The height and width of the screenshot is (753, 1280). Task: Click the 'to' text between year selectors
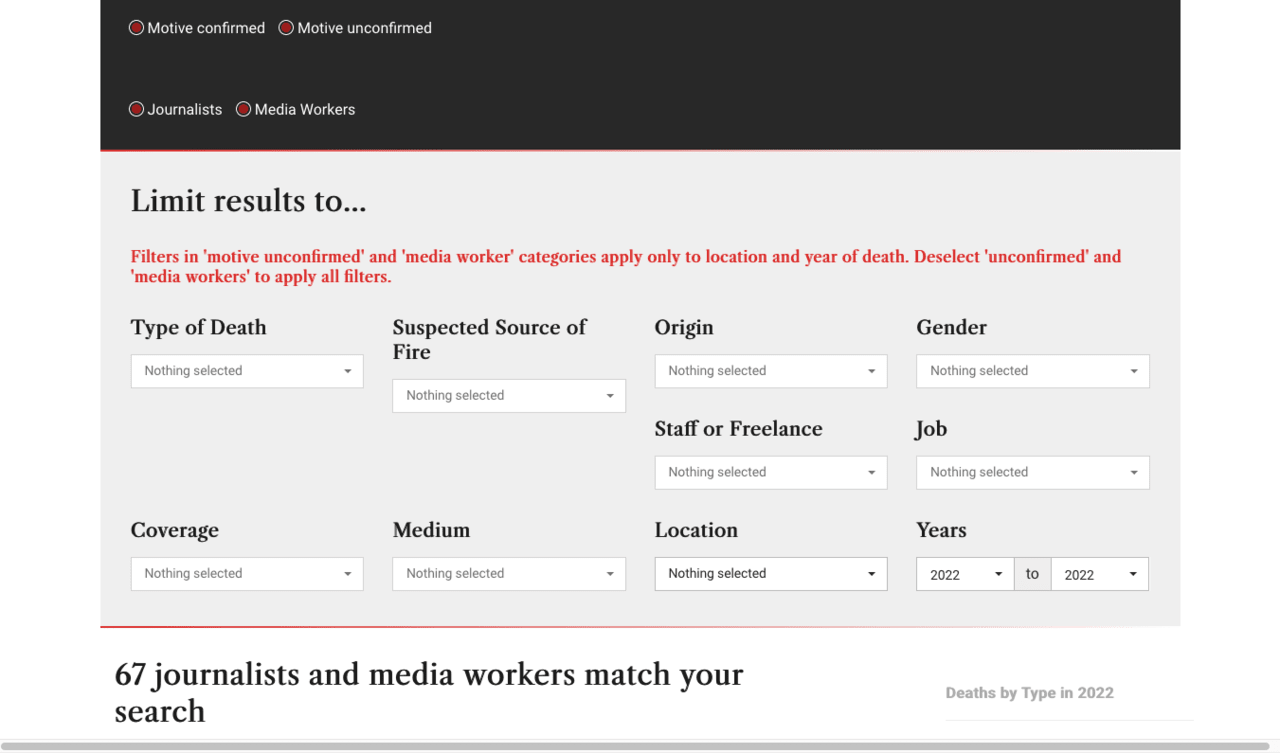(x=1033, y=574)
